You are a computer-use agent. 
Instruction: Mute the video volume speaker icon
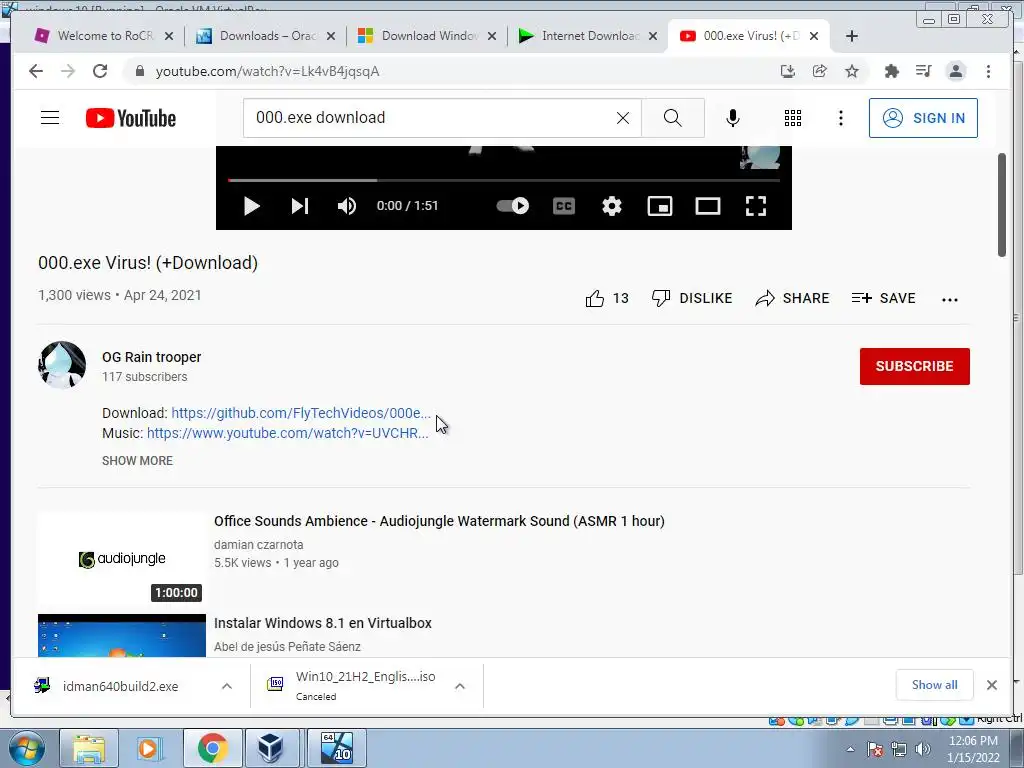pyautogui.click(x=347, y=206)
